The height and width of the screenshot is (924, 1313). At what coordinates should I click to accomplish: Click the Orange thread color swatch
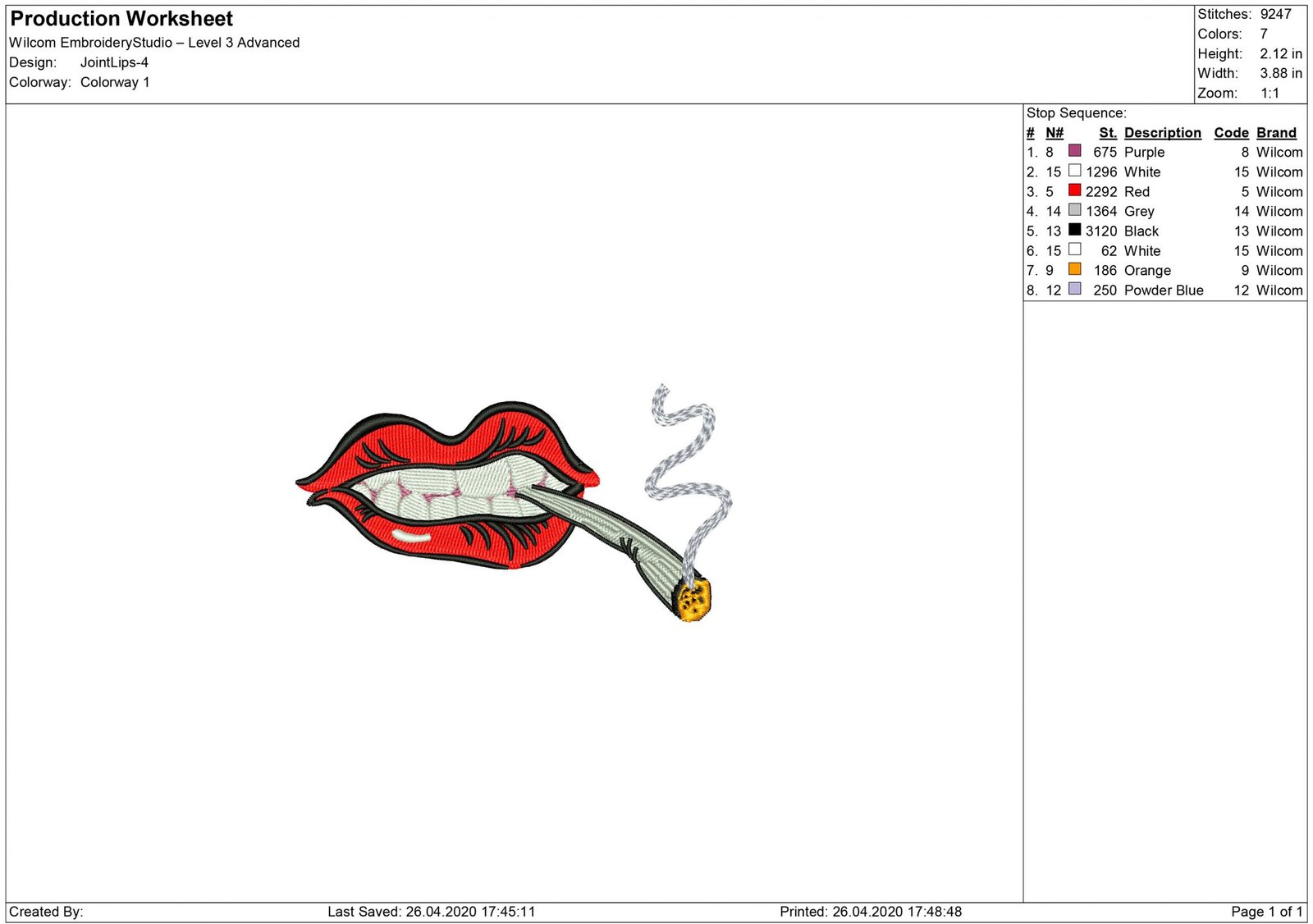coord(1075,270)
